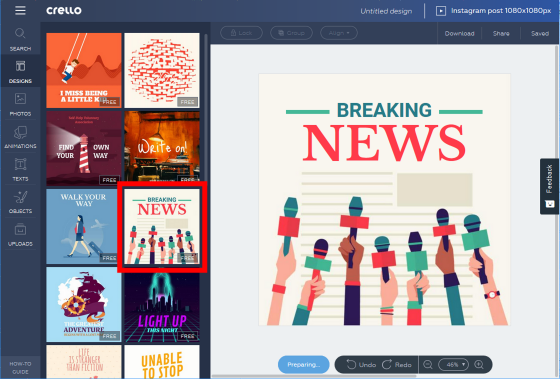Select 'Life Is Stranger Than Fiction' template
The width and height of the screenshot is (560, 379).
pyautogui.click(x=84, y=361)
